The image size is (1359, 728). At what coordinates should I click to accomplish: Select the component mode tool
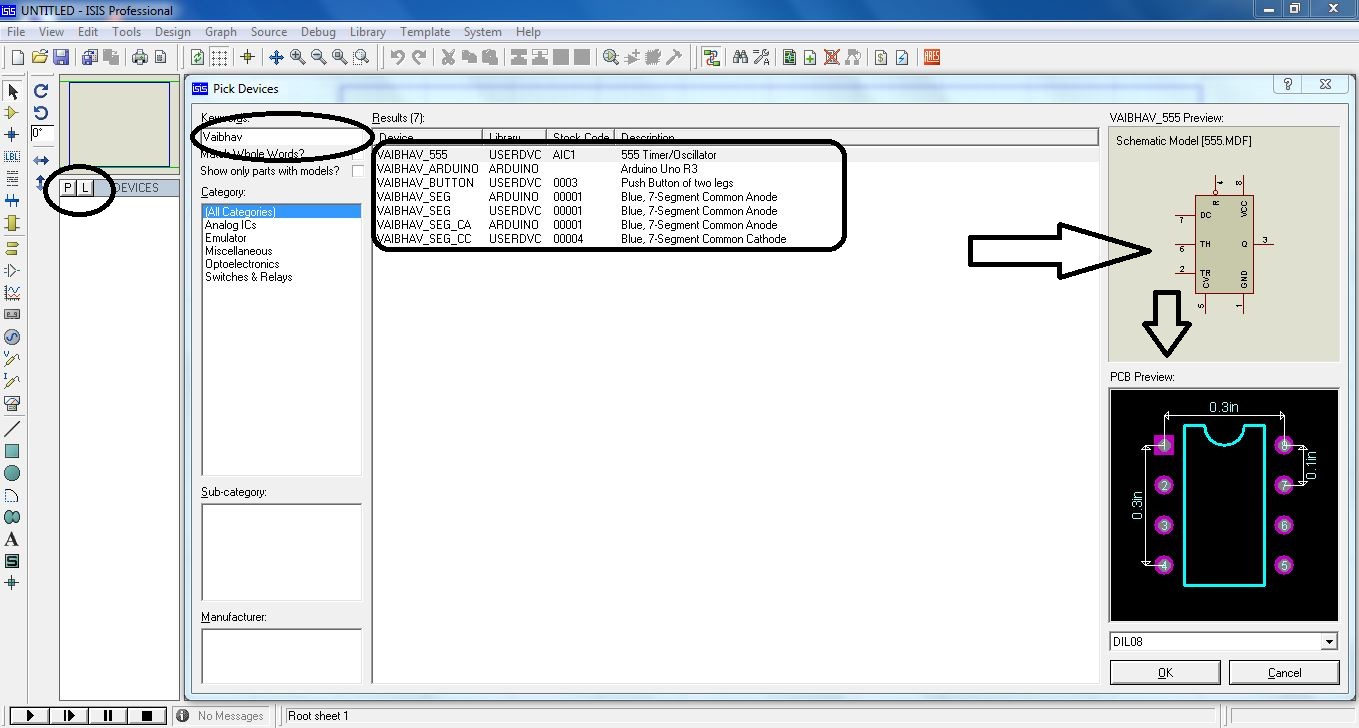(x=12, y=113)
